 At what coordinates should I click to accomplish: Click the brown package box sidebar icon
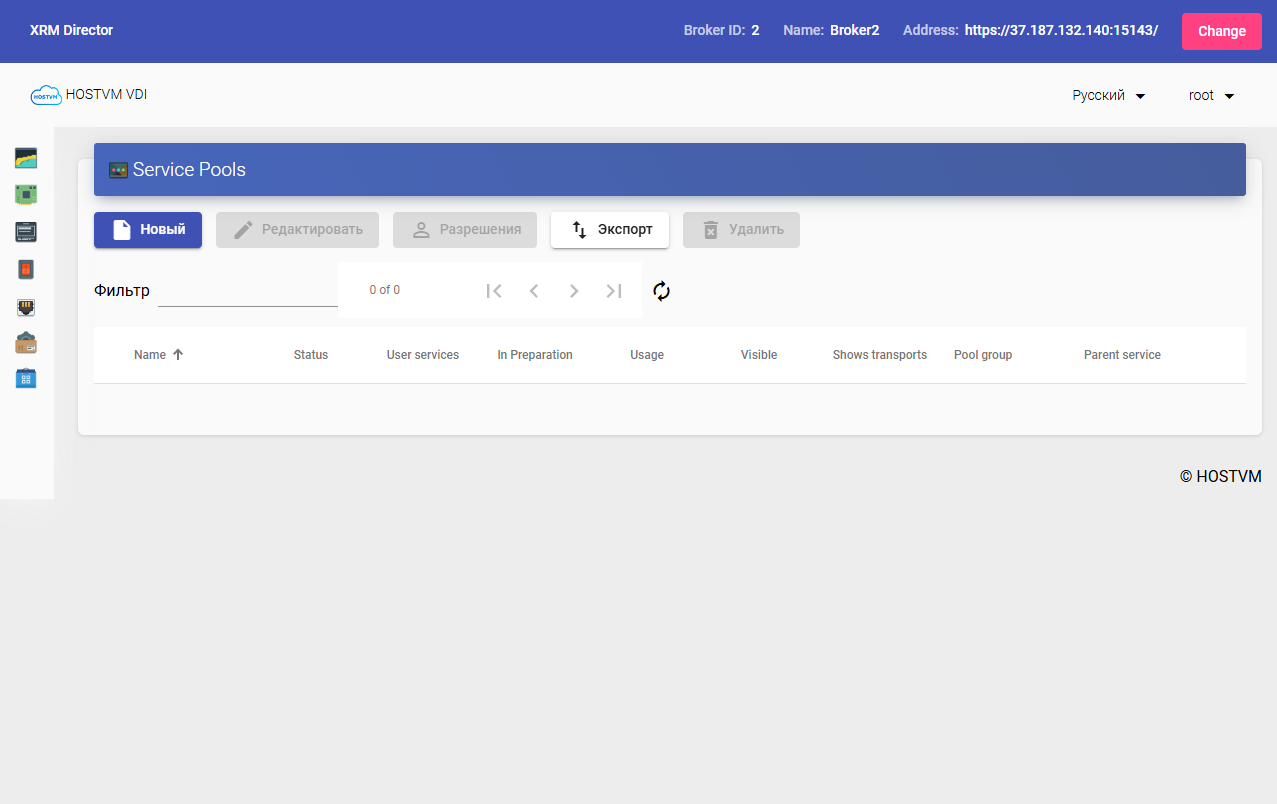(x=26, y=343)
